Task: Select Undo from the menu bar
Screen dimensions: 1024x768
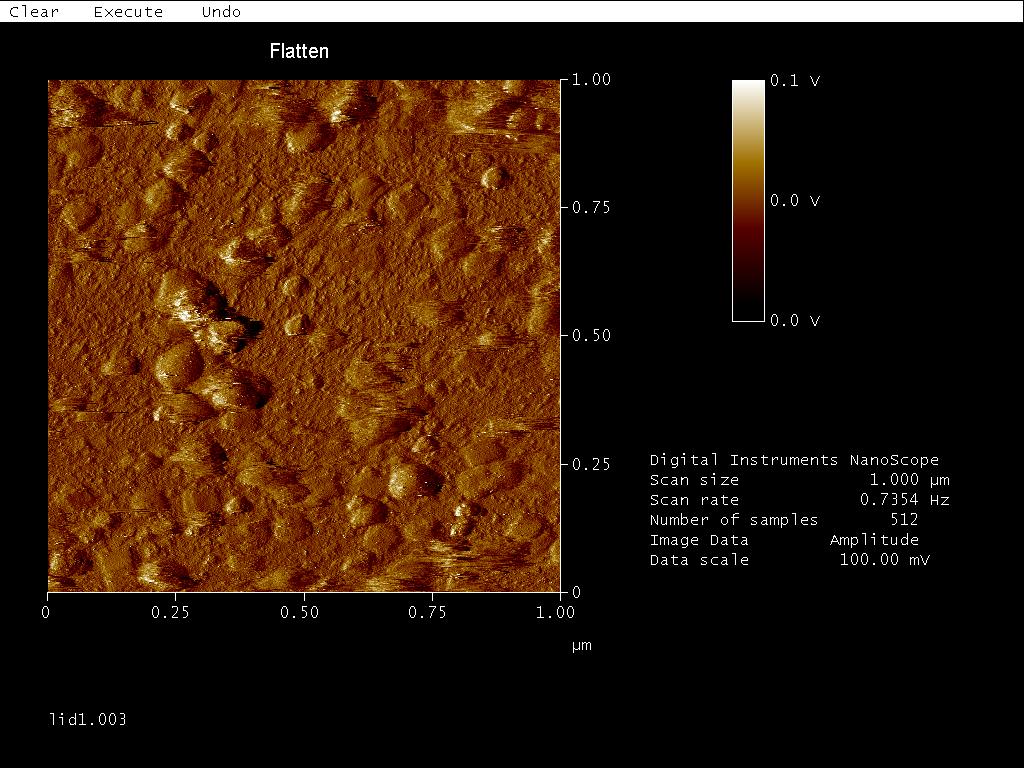Action: click(x=221, y=12)
